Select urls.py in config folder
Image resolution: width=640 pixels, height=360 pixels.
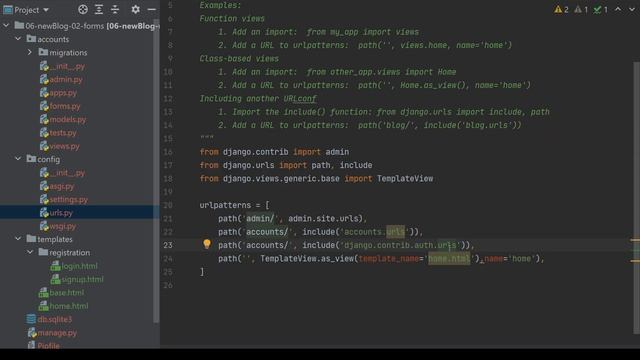(x=61, y=213)
